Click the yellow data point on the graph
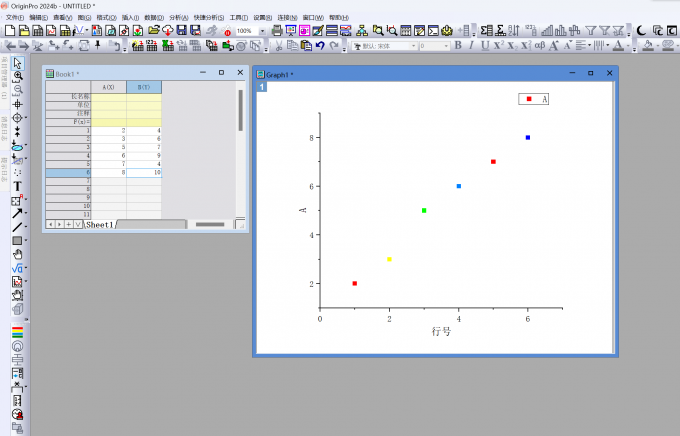Screen dimensions: 680x436 point(389,259)
